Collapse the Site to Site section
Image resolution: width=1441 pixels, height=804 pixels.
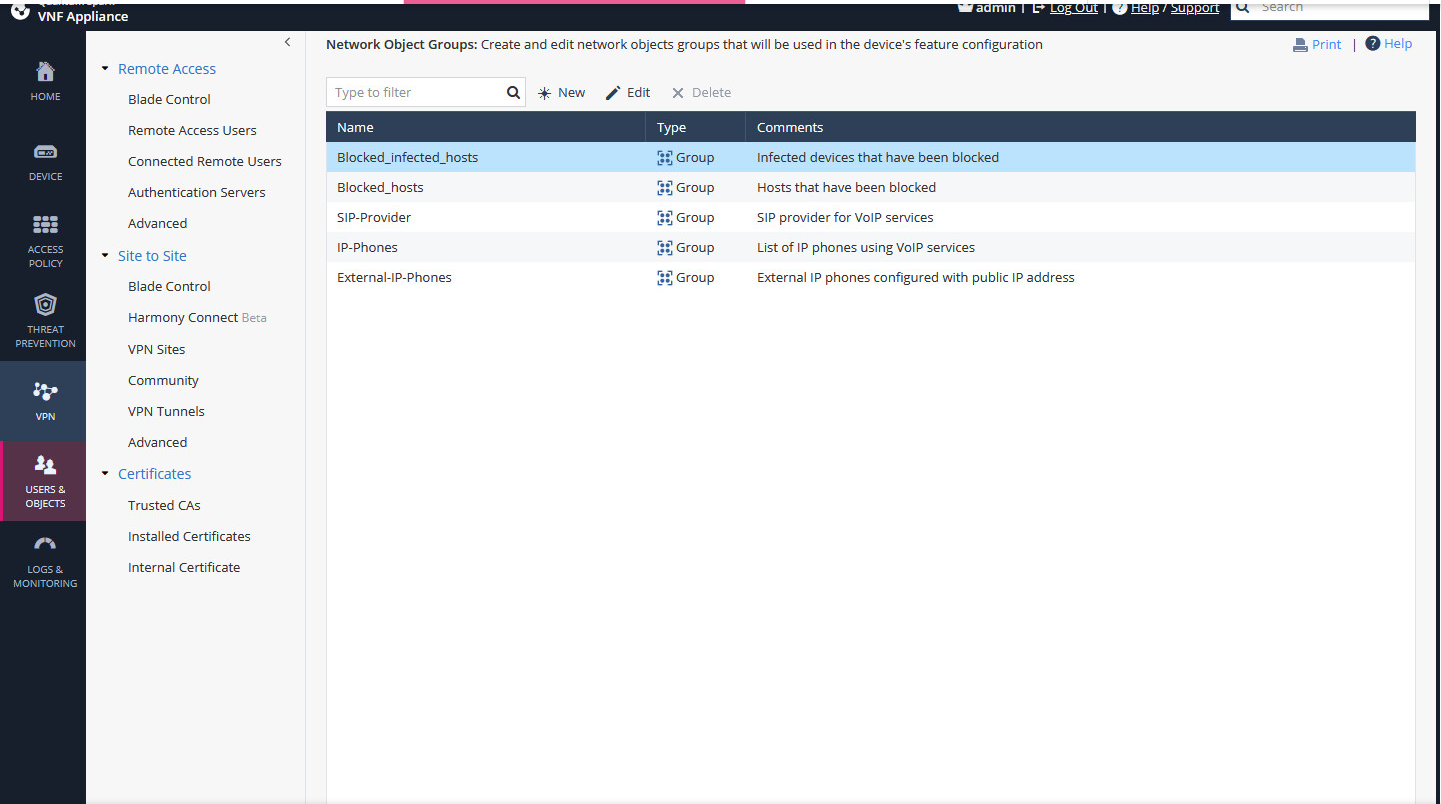click(x=104, y=255)
